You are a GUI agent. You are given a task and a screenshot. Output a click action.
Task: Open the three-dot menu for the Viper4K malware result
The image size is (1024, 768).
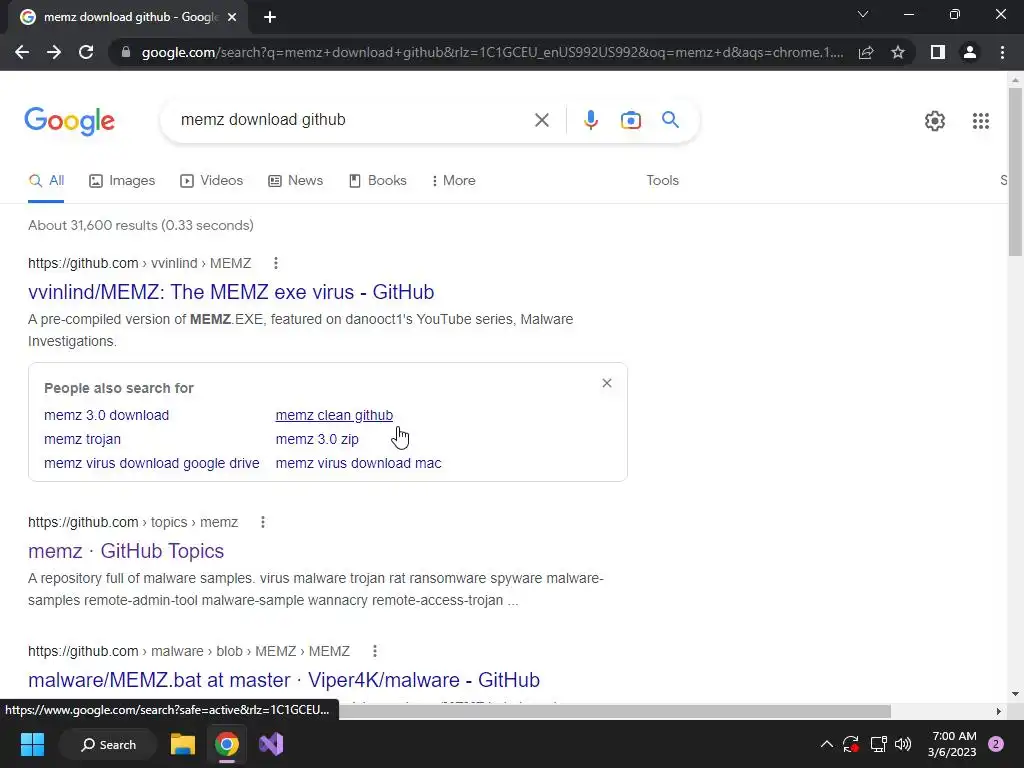pyautogui.click(x=374, y=651)
